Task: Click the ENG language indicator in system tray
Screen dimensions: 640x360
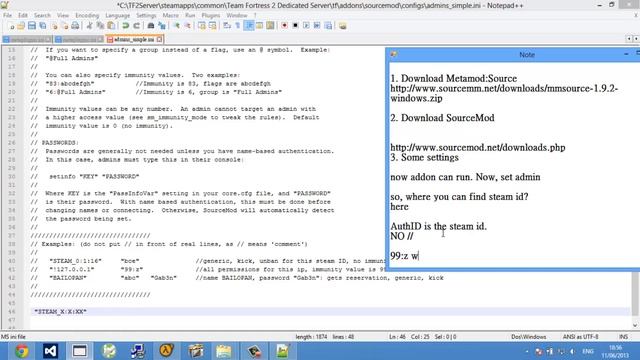Action: pyautogui.click(x=588, y=351)
